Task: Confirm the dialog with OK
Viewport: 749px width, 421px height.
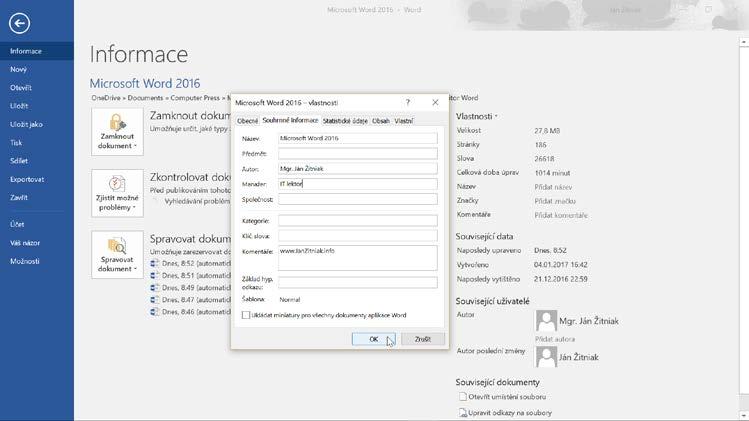Action: click(374, 339)
